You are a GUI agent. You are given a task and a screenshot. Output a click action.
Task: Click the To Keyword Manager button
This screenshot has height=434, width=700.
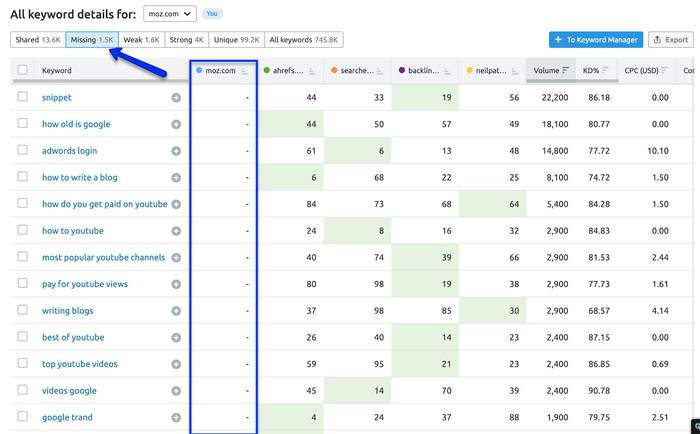point(594,40)
